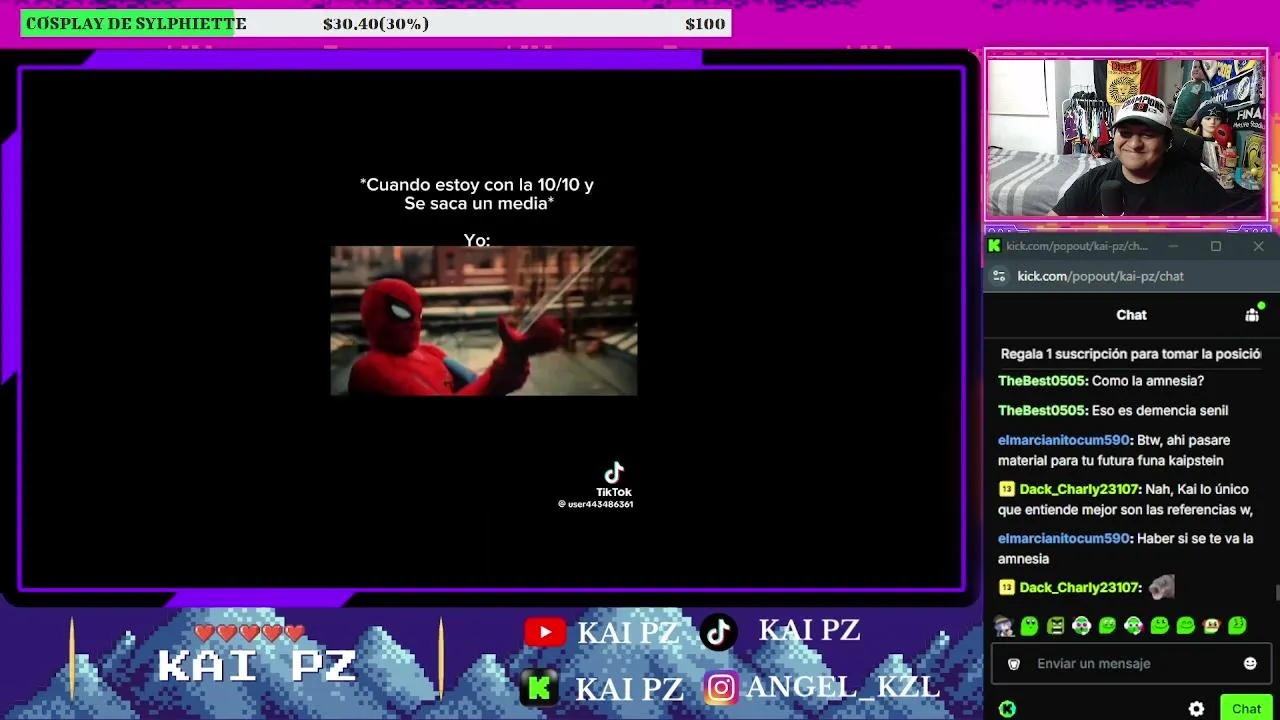Image resolution: width=1280 pixels, height=720 pixels.
Task: Click the "$30.40(30%)" goal amount
Action: (x=376, y=24)
